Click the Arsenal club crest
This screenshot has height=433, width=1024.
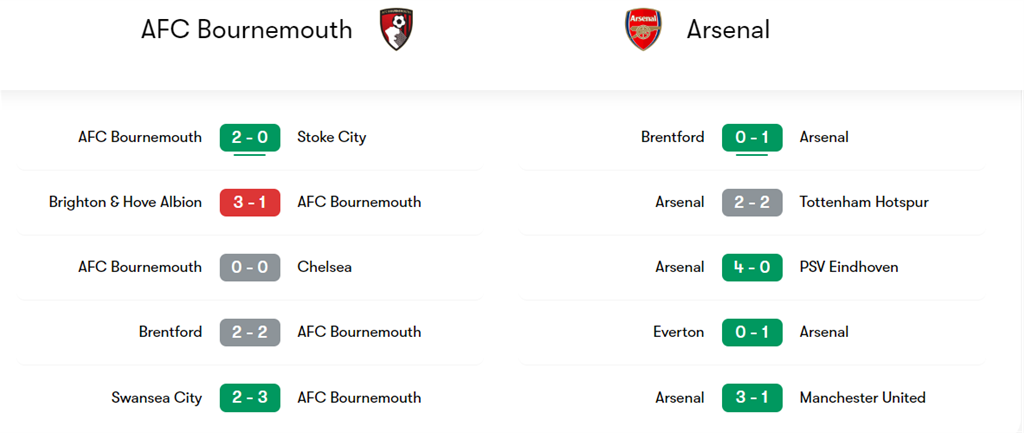point(643,29)
